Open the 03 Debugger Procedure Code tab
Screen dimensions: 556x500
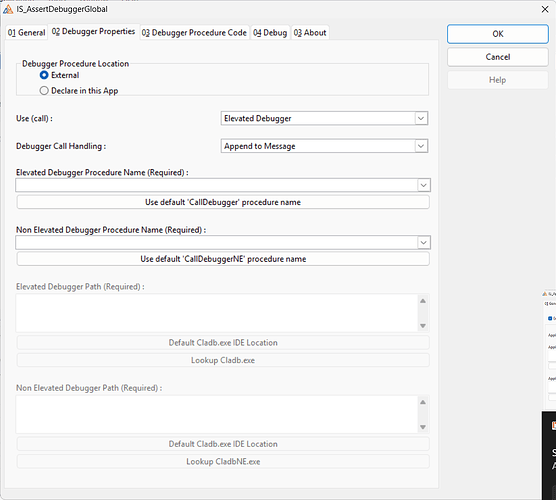[x=194, y=33]
